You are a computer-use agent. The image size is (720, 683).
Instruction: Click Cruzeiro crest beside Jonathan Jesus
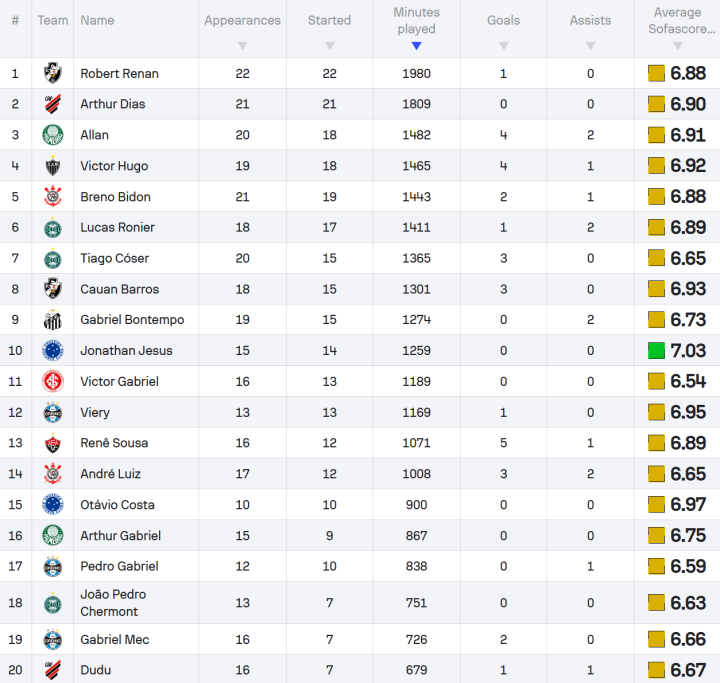pos(53,350)
